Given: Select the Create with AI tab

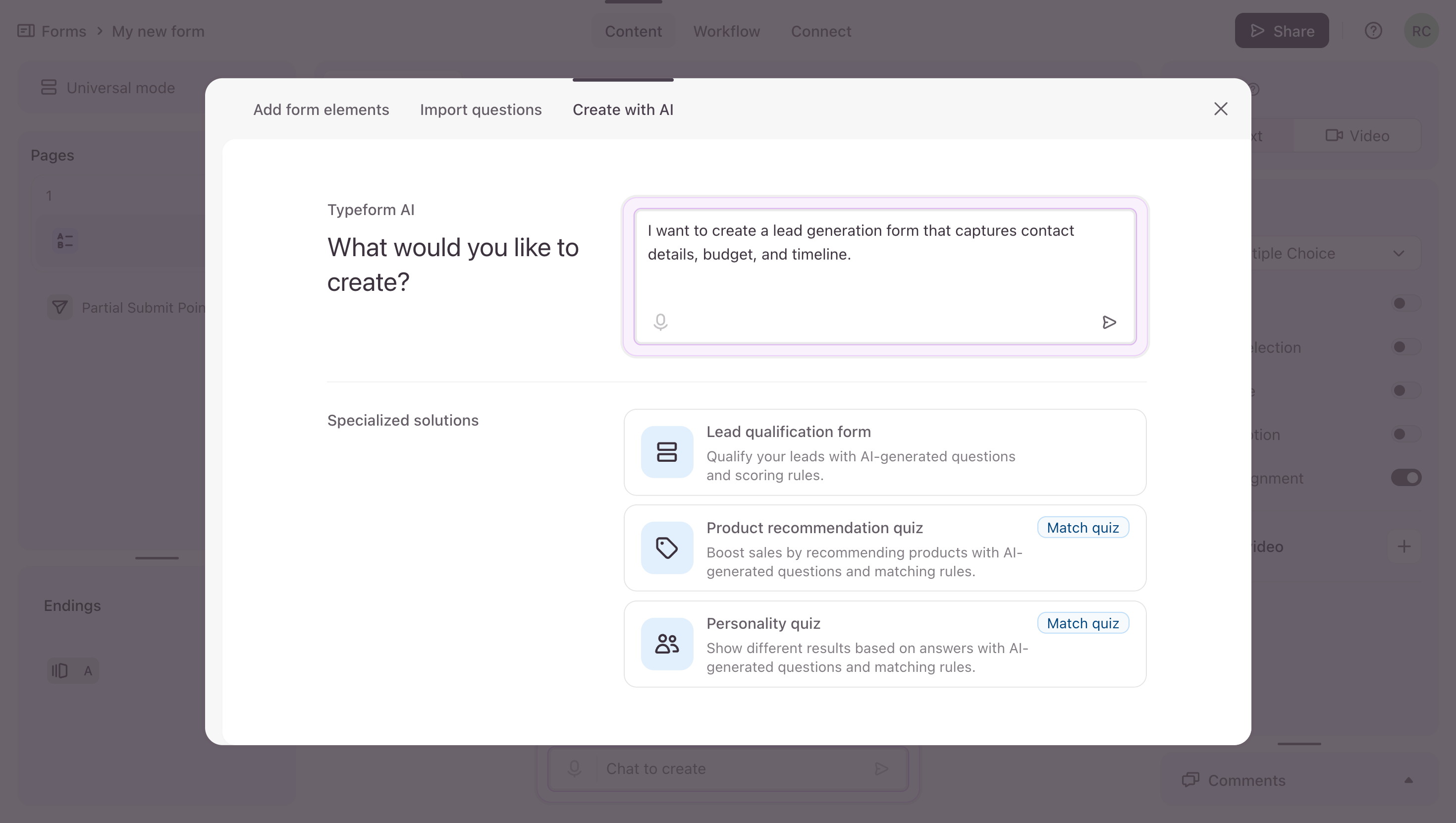Looking at the screenshot, I should 623,110.
